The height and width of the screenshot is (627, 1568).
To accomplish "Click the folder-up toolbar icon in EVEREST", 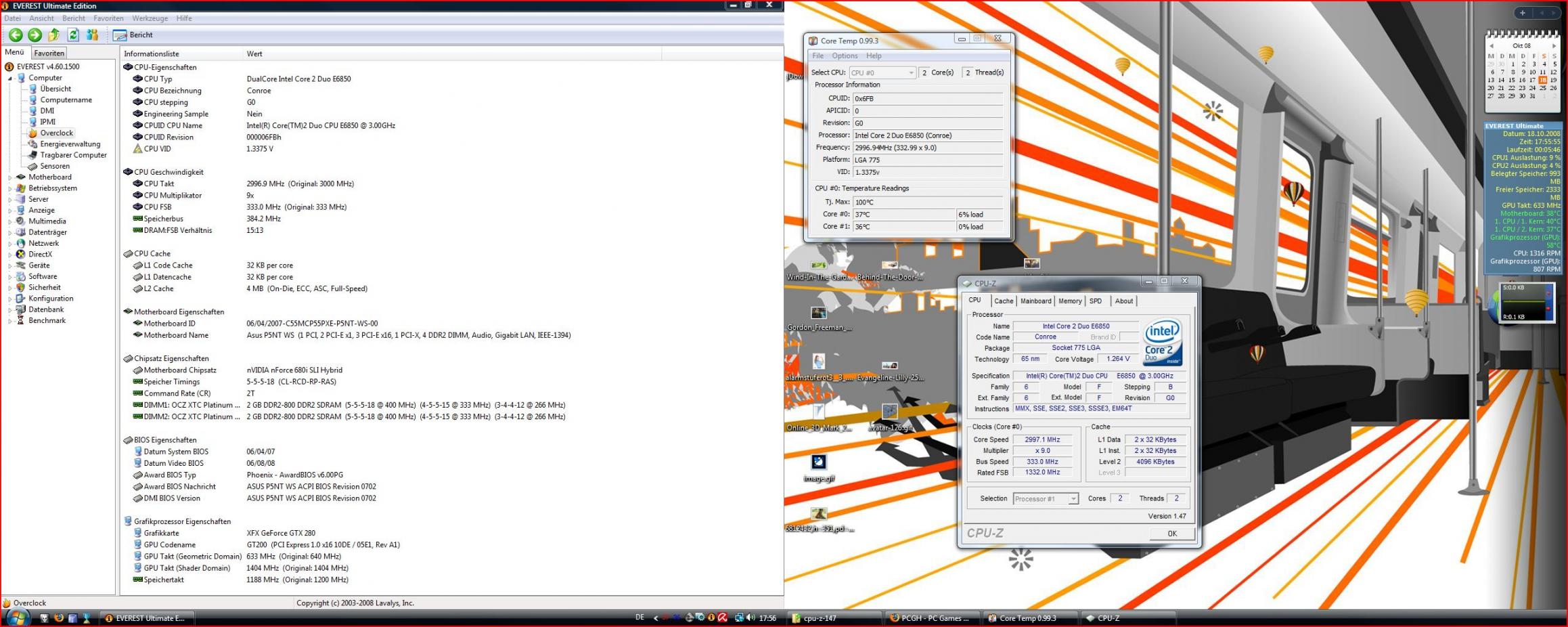I will pos(53,35).
